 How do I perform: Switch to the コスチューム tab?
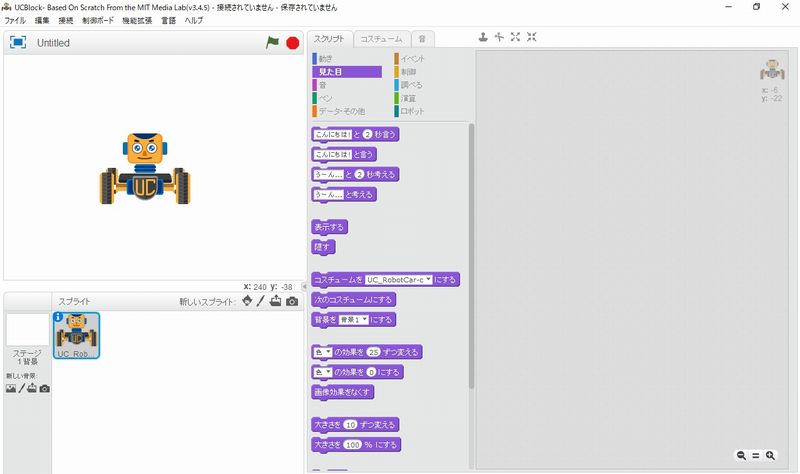(x=381, y=39)
